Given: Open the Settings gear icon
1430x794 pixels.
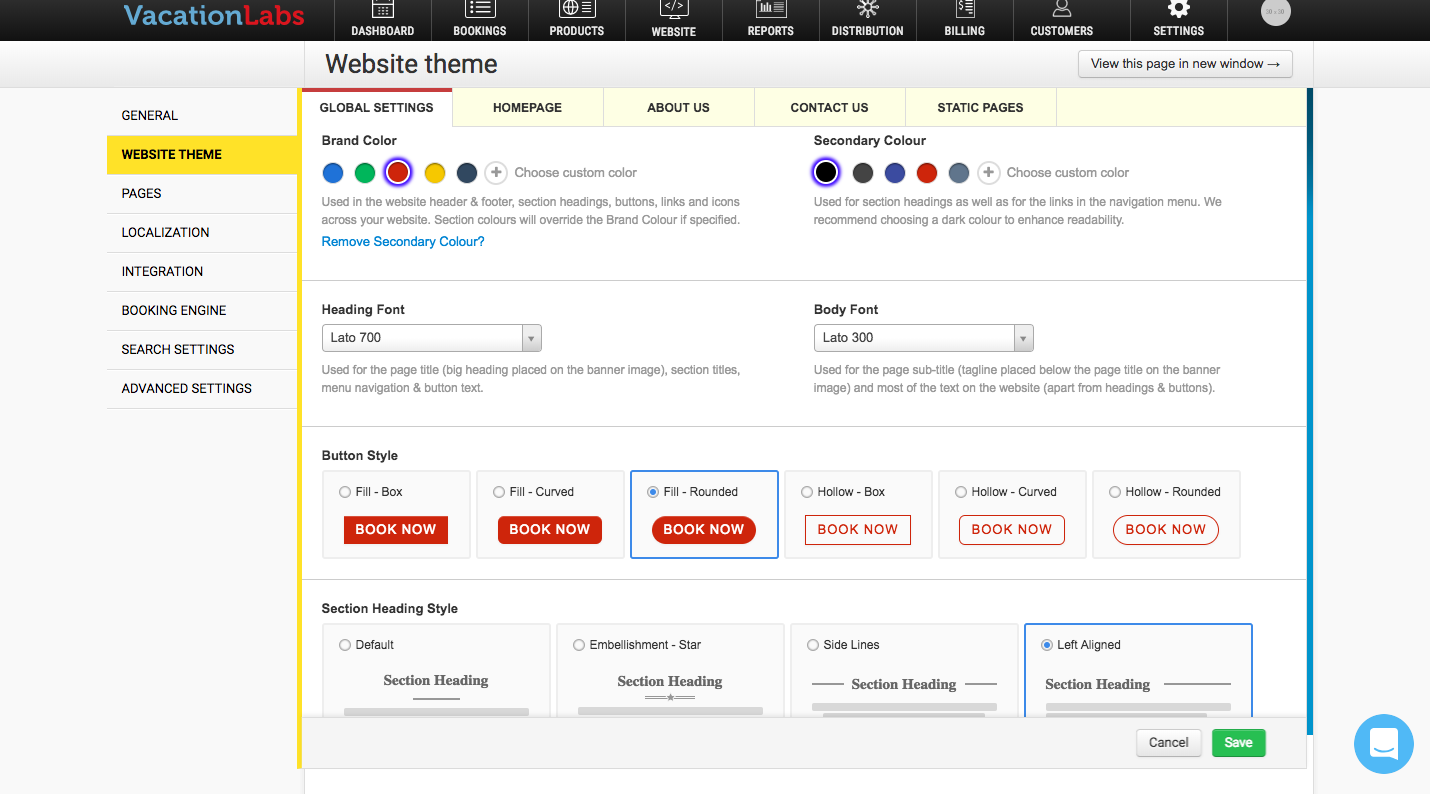Looking at the screenshot, I should click(x=1178, y=10).
